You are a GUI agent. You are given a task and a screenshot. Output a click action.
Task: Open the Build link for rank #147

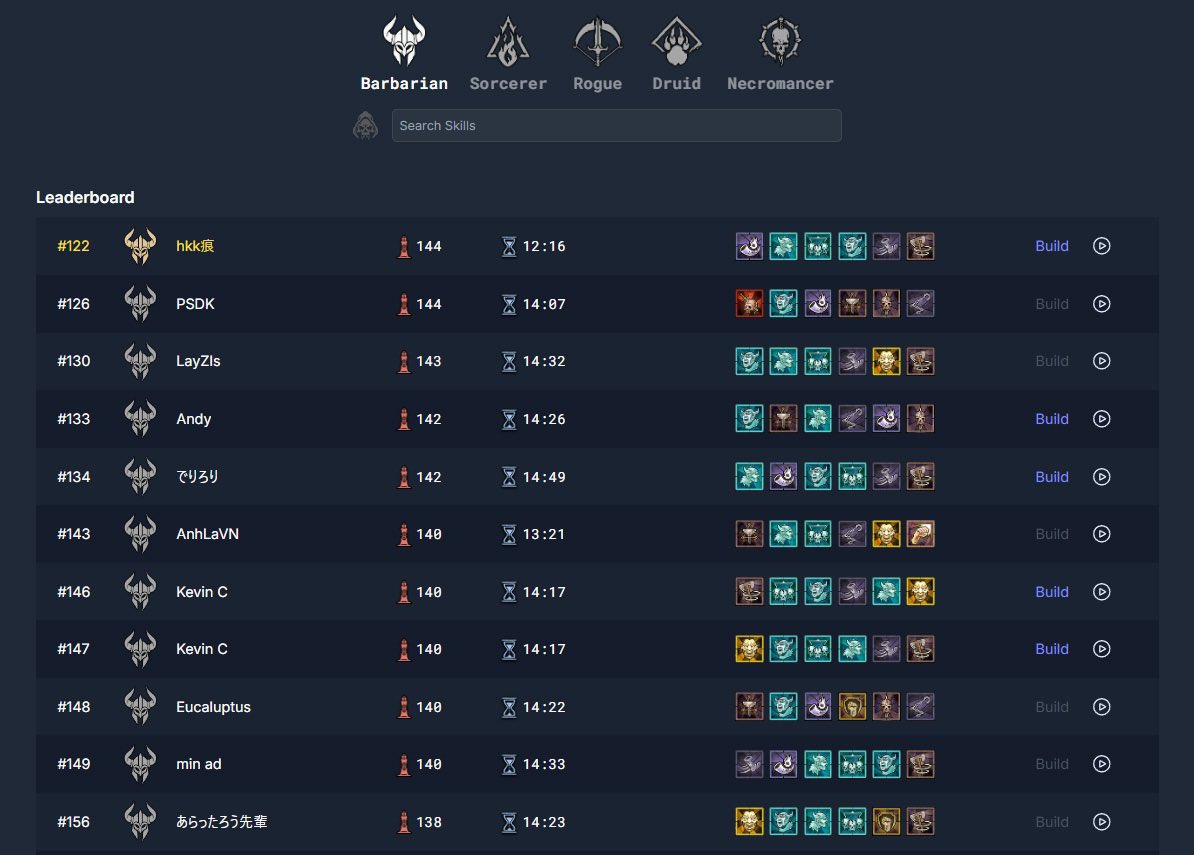(x=1052, y=649)
